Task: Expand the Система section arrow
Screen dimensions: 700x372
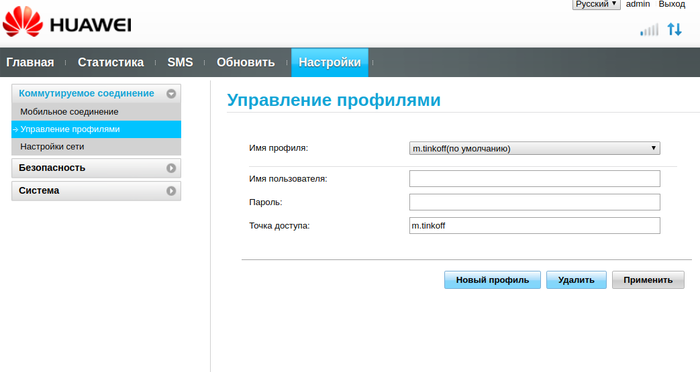Action: [x=171, y=191]
